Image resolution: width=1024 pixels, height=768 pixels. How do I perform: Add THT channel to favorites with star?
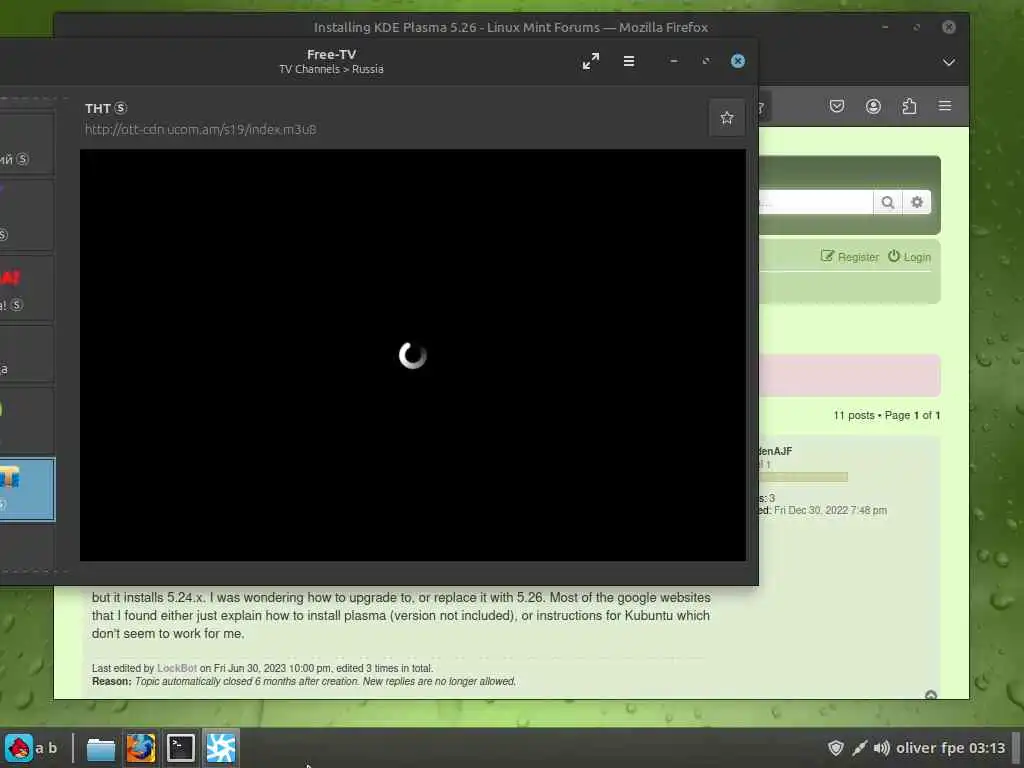727,118
